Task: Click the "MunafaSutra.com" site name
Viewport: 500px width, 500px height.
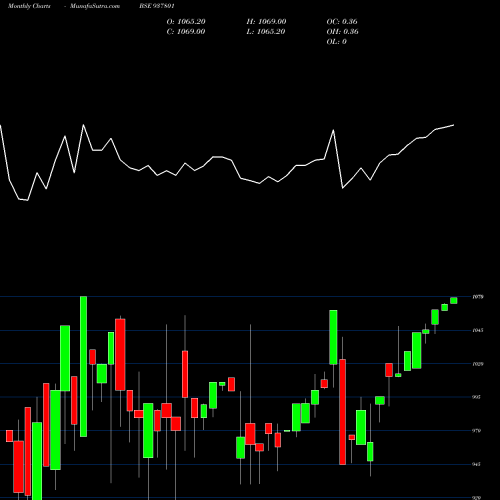Action: [x=95, y=6]
